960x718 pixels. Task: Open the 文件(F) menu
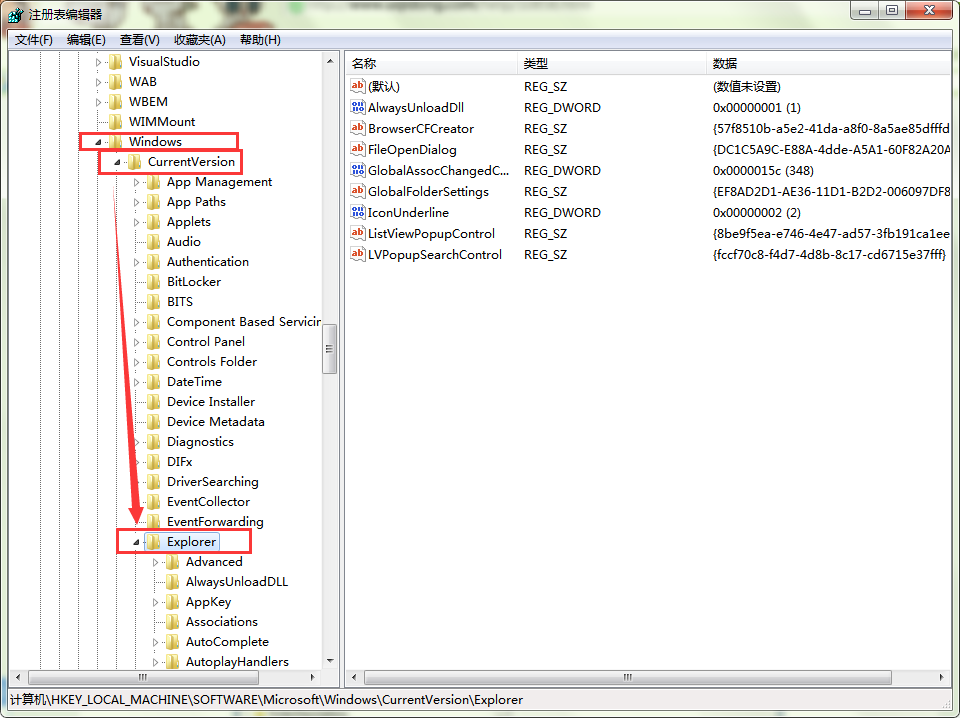coord(34,40)
